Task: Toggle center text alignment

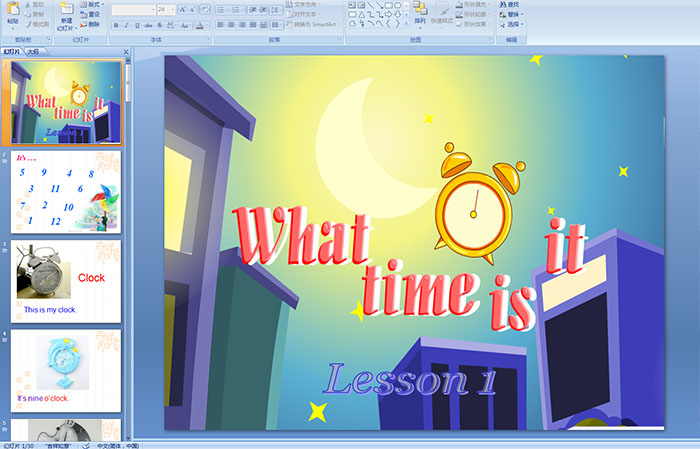Action: 231,25
